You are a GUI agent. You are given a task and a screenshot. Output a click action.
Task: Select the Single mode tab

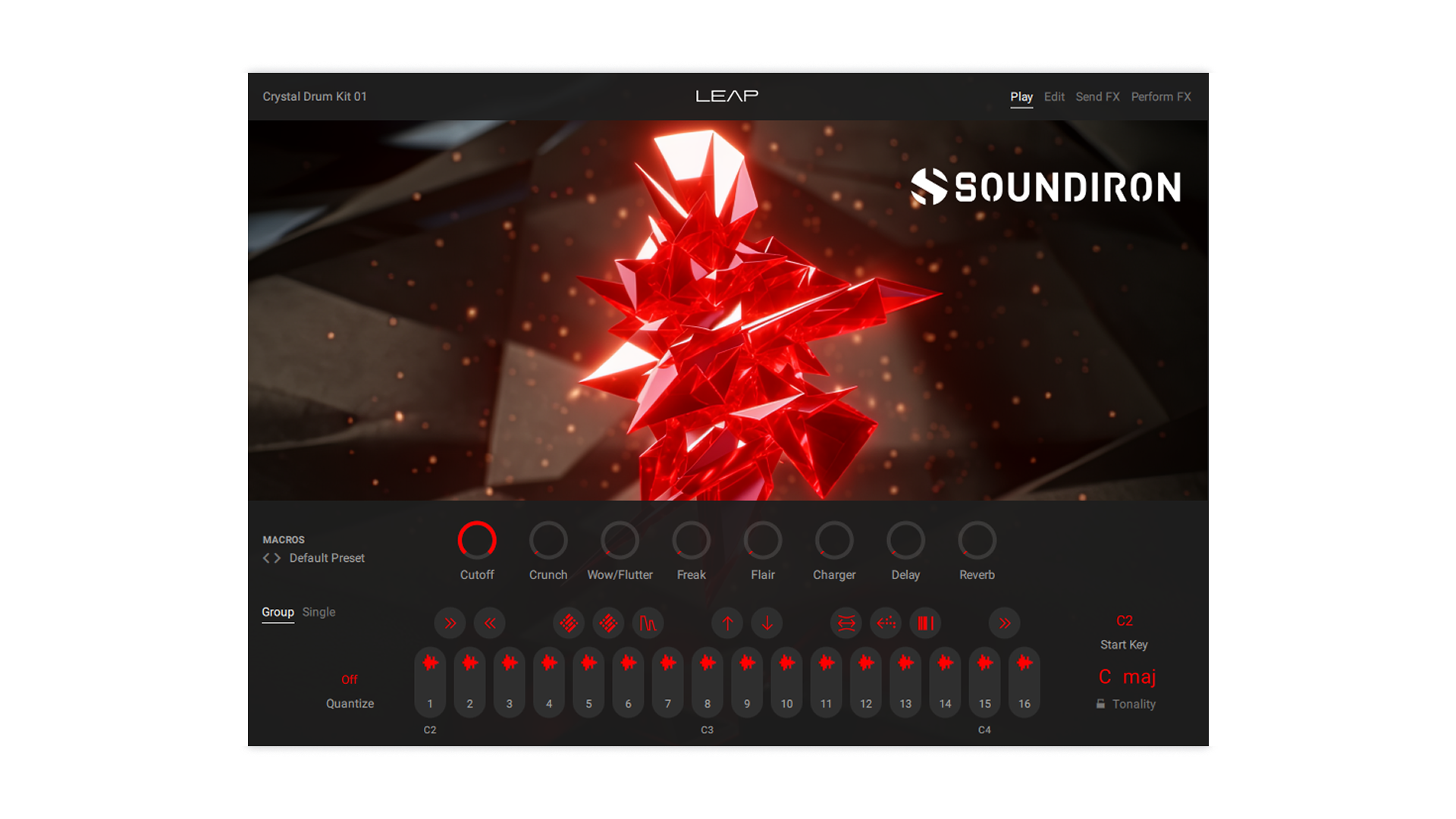point(318,612)
